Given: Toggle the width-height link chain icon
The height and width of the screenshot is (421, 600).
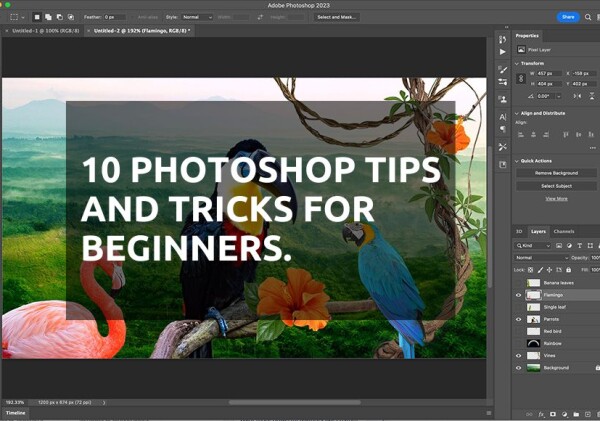Looking at the screenshot, I should coord(521,78).
